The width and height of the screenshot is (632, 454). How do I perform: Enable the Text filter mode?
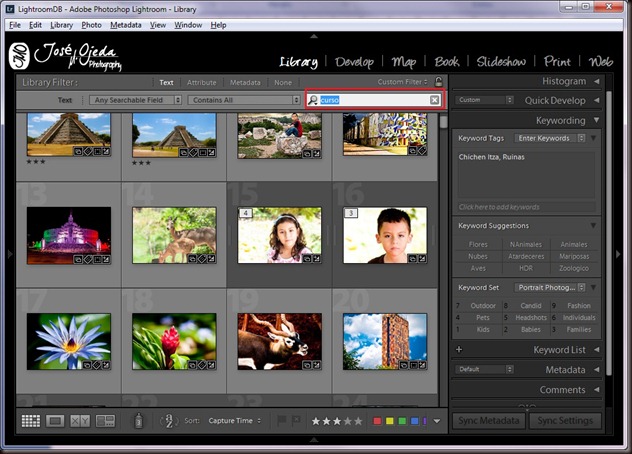tap(166, 82)
